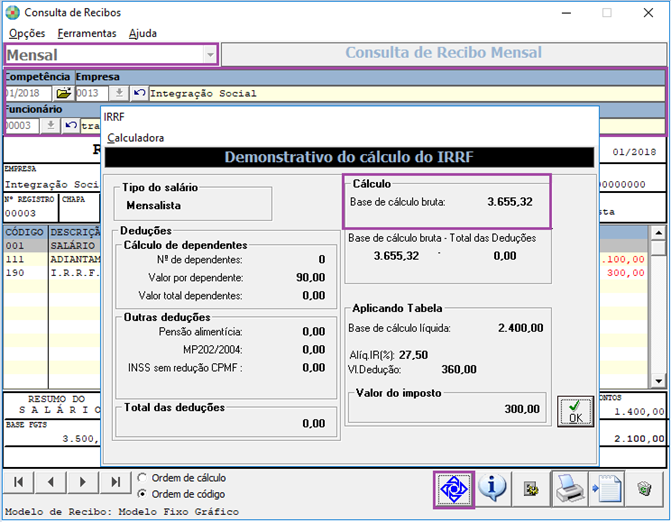Select the row with code 001 SALÁRIO
Image resolution: width=671 pixels, height=522 pixels.
[x=53, y=246]
